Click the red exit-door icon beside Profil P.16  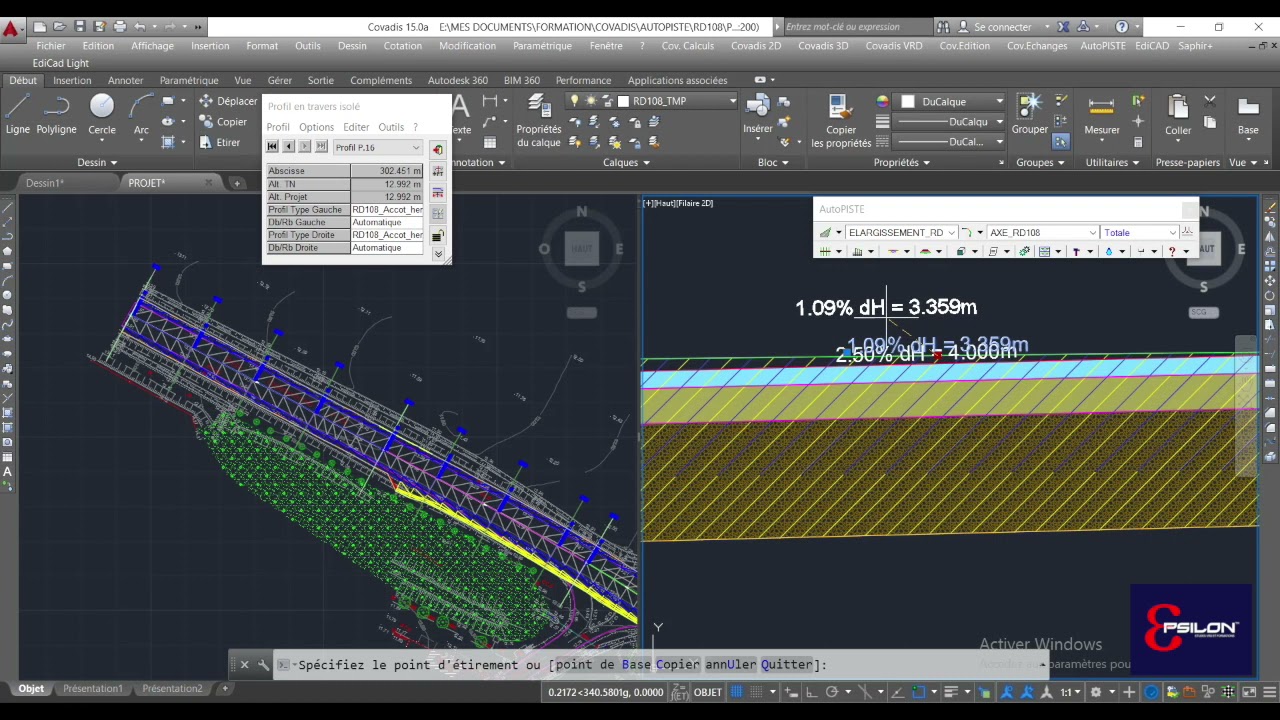437,149
